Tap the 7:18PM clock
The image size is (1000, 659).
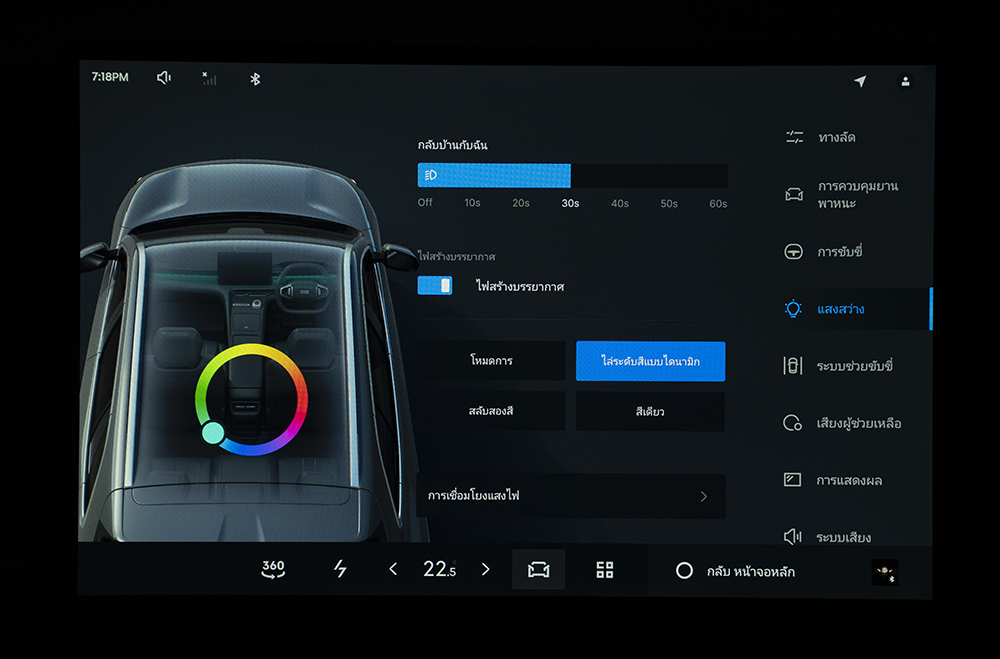pos(110,77)
